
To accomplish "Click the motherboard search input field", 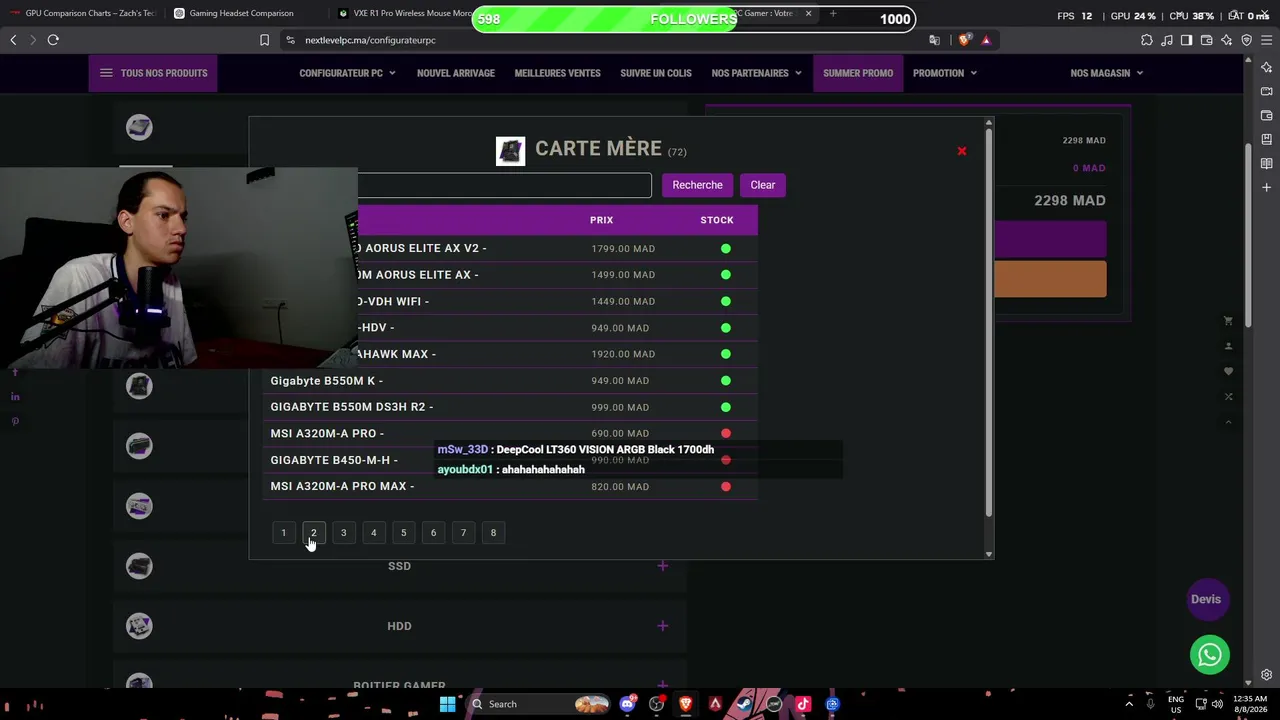I will (x=505, y=185).
